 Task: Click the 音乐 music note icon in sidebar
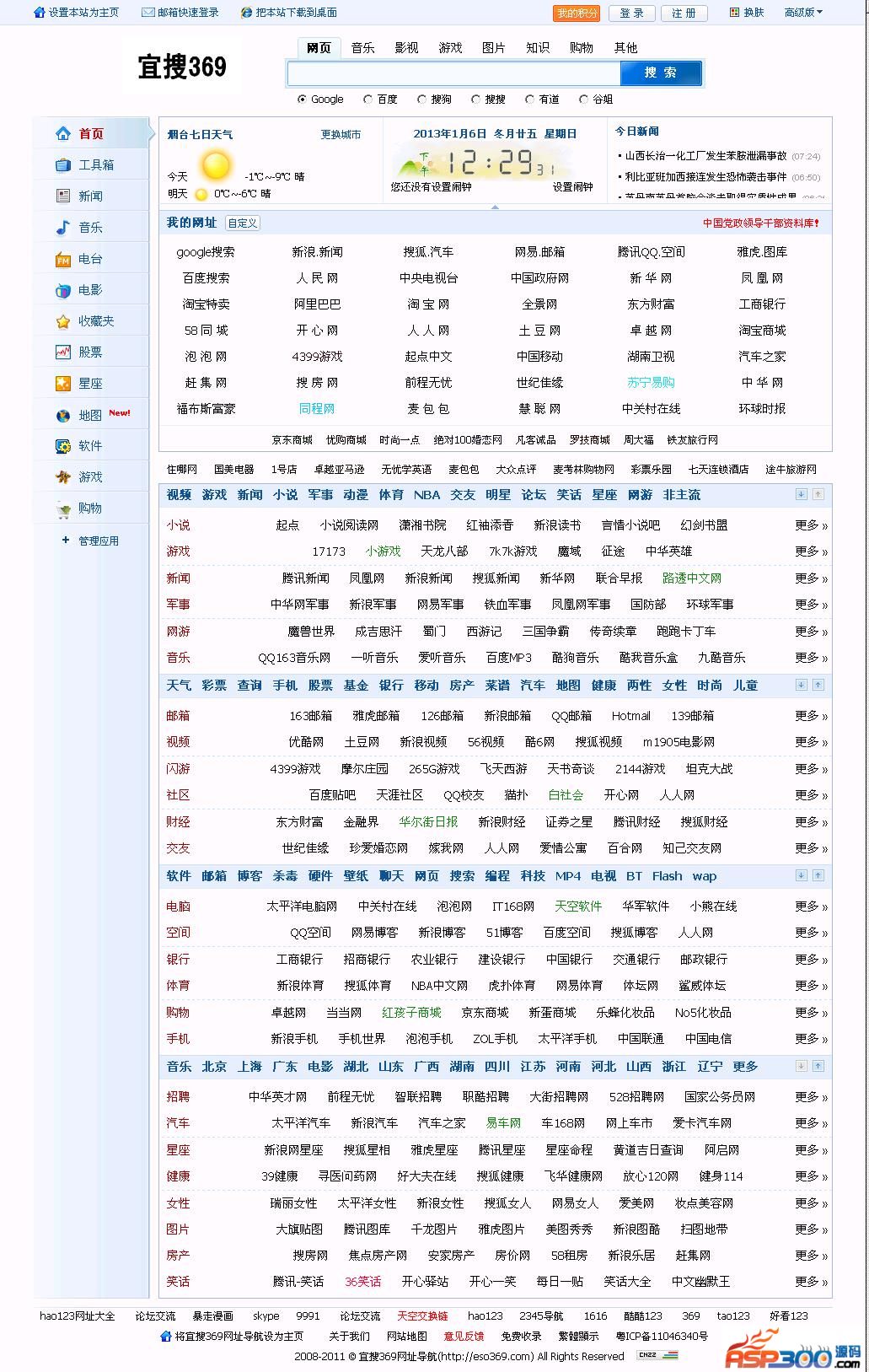pyautogui.click(x=63, y=227)
